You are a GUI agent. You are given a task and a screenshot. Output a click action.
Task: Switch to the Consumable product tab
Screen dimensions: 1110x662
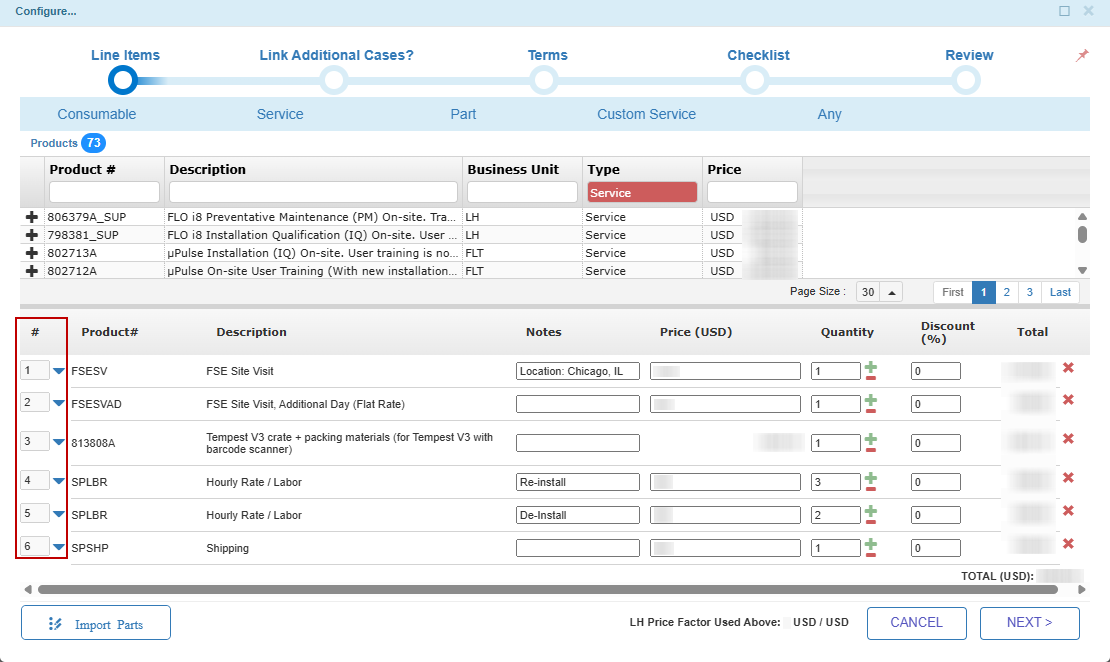pos(96,114)
